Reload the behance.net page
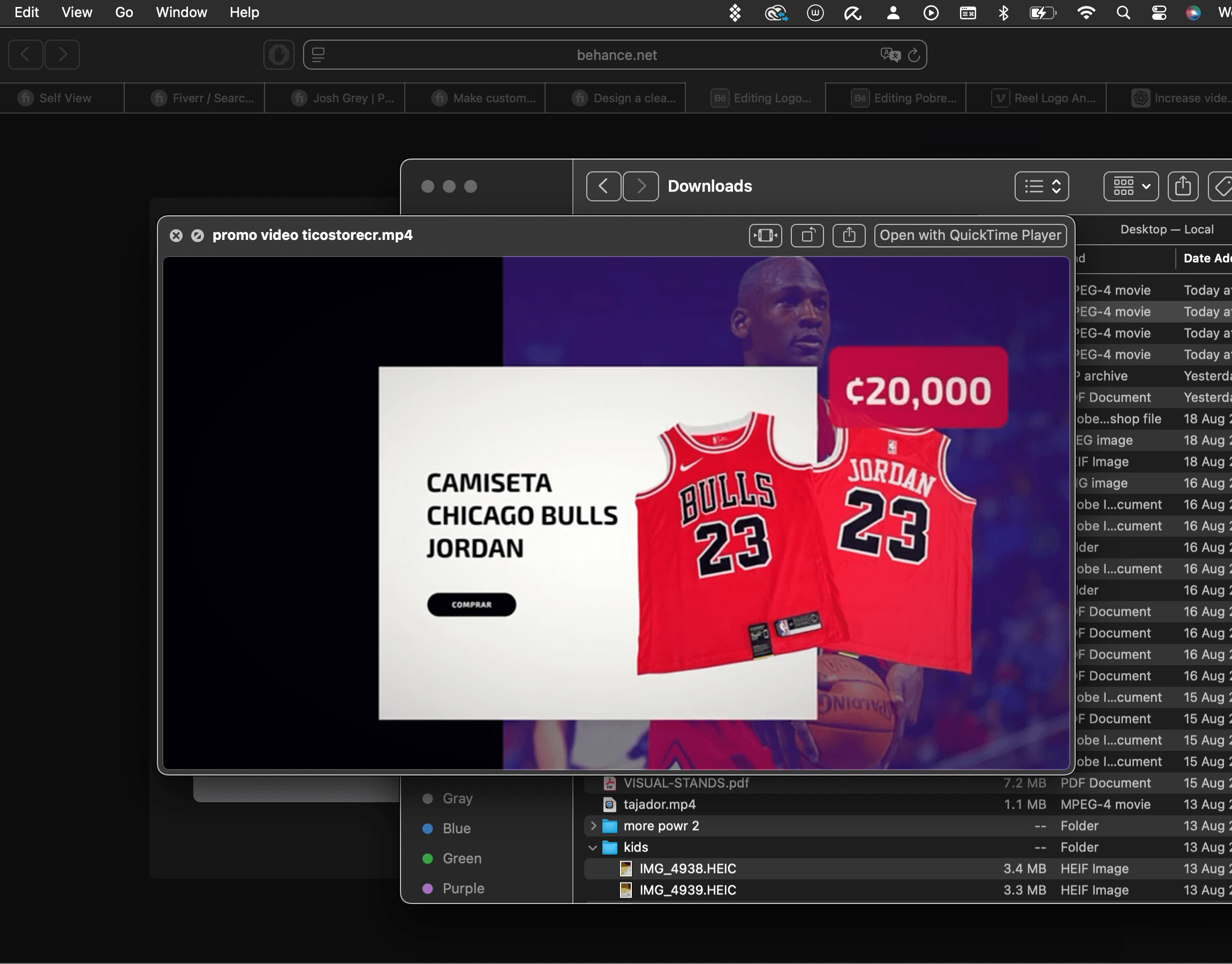 pyautogui.click(x=914, y=55)
